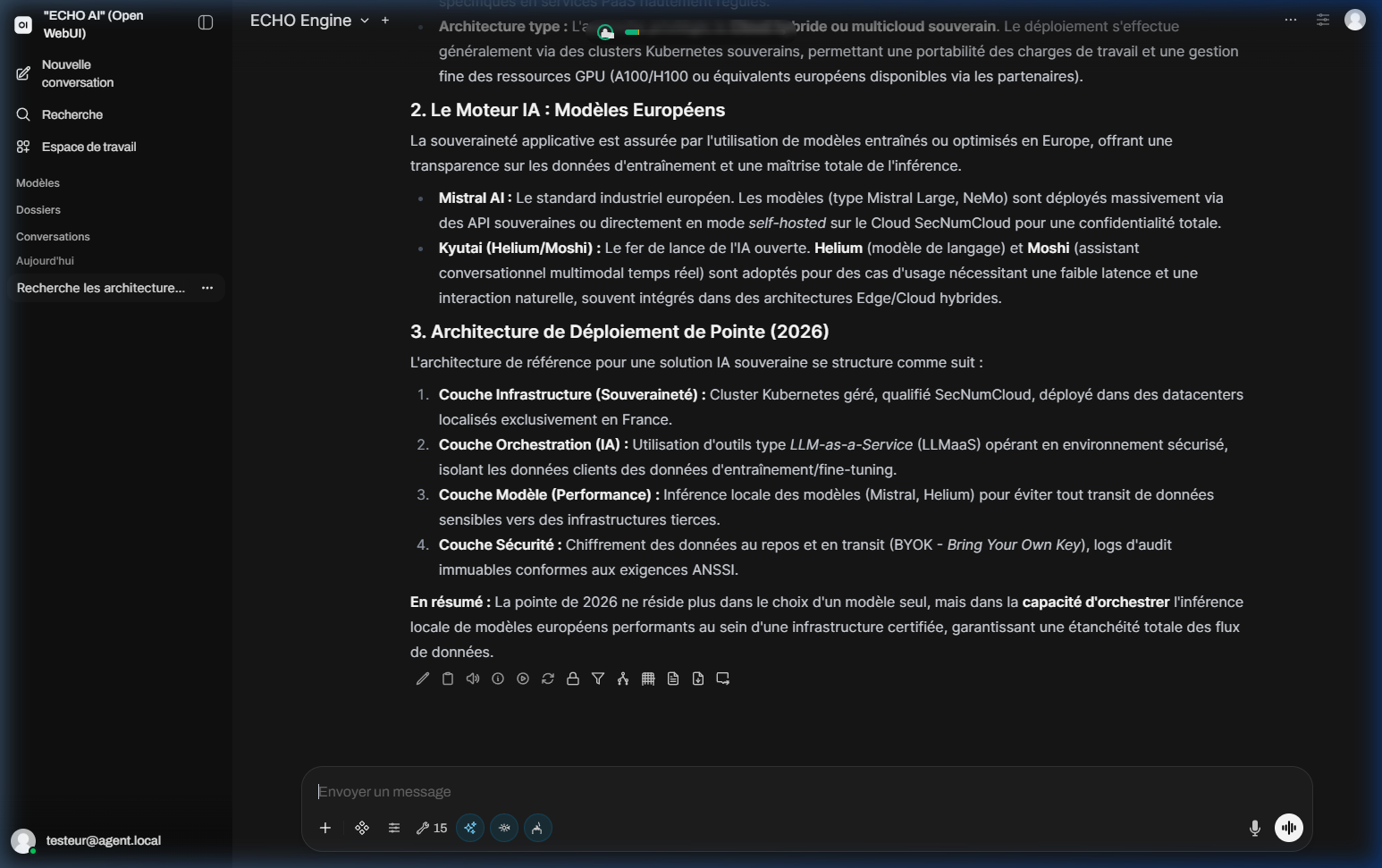Image resolution: width=1382 pixels, height=868 pixels.
Task: Start a Nouvelle conversation
Action: point(116,73)
